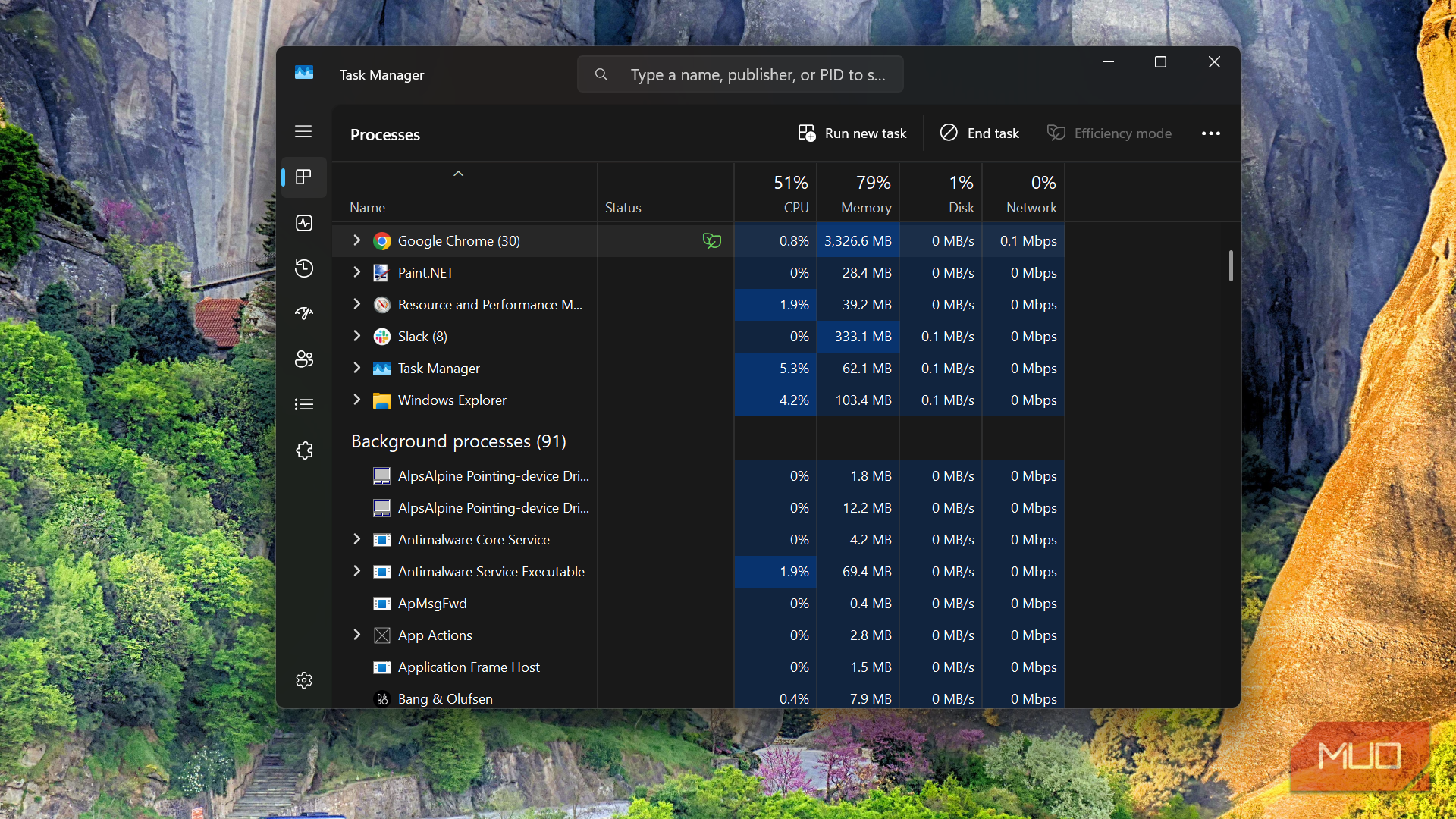1456x819 pixels.
Task: Click the process list vertical scrollbar
Action: [1231, 265]
